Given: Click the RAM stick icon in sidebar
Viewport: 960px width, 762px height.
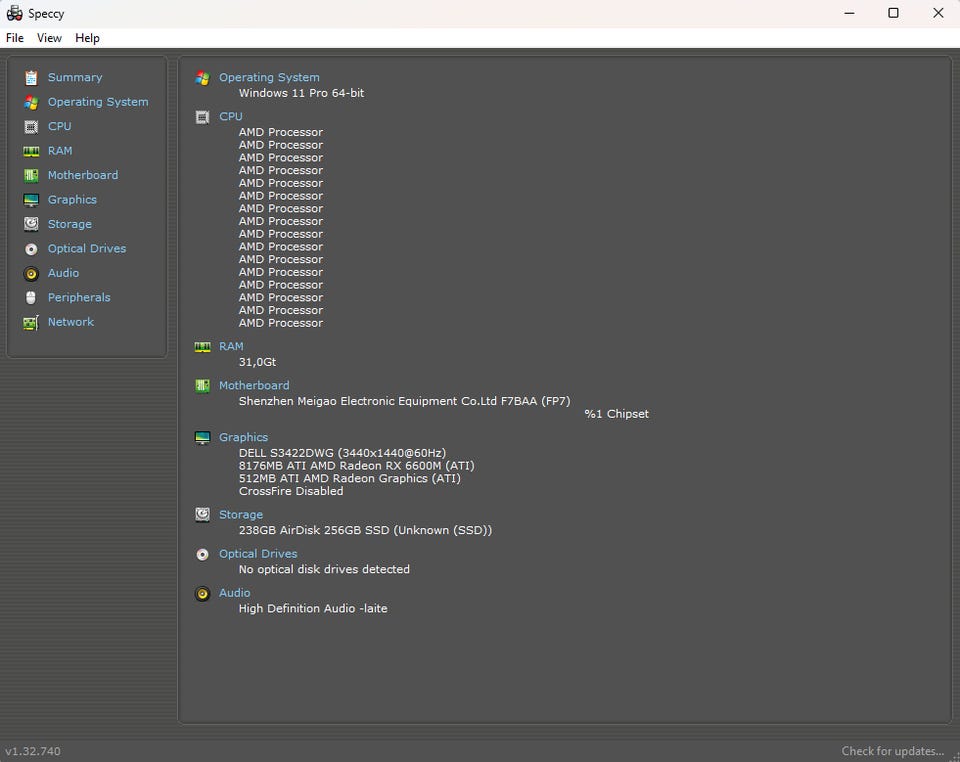Looking at the screenshot, I should (31, 151).
